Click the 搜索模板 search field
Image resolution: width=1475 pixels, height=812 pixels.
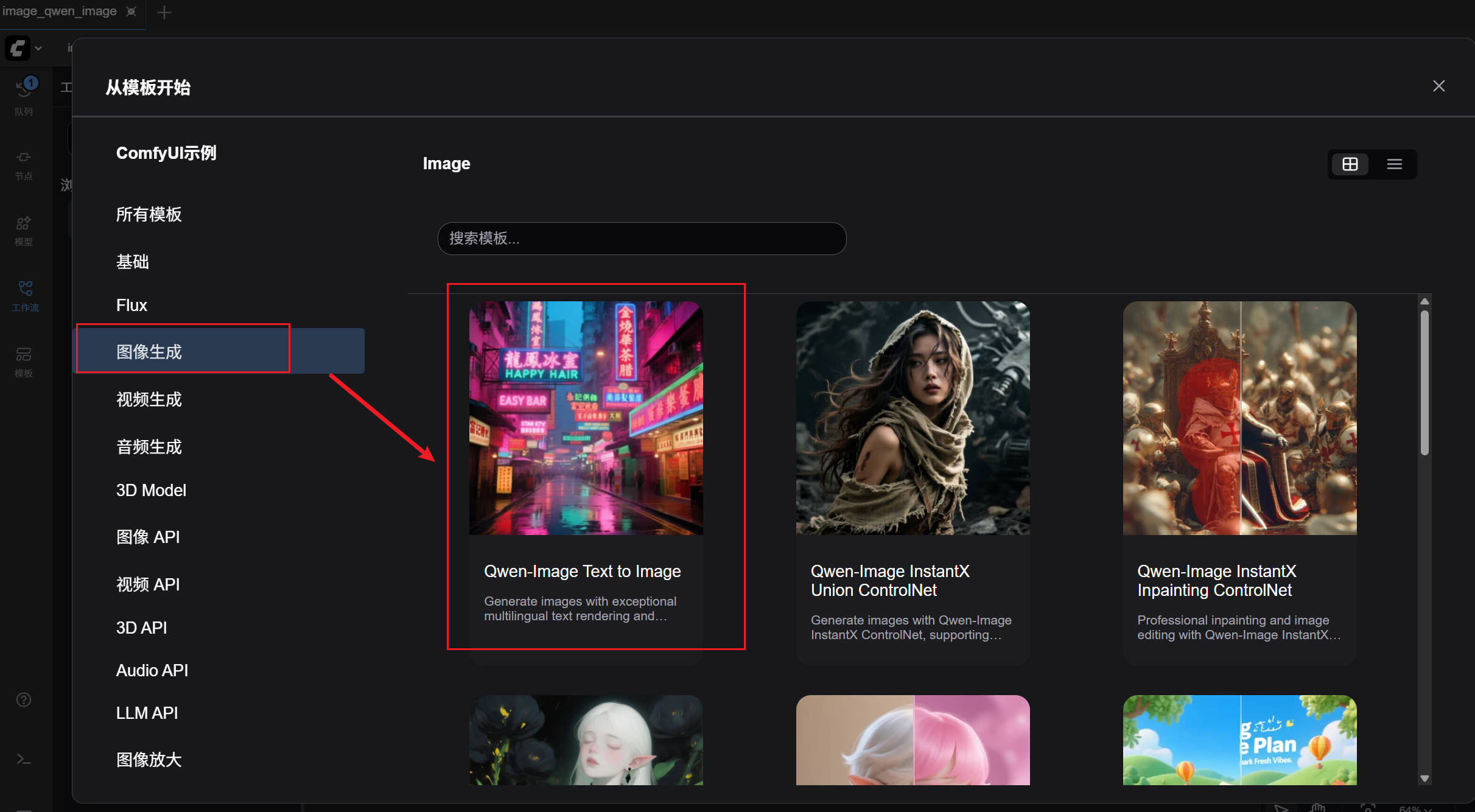(x=642, y=238)
